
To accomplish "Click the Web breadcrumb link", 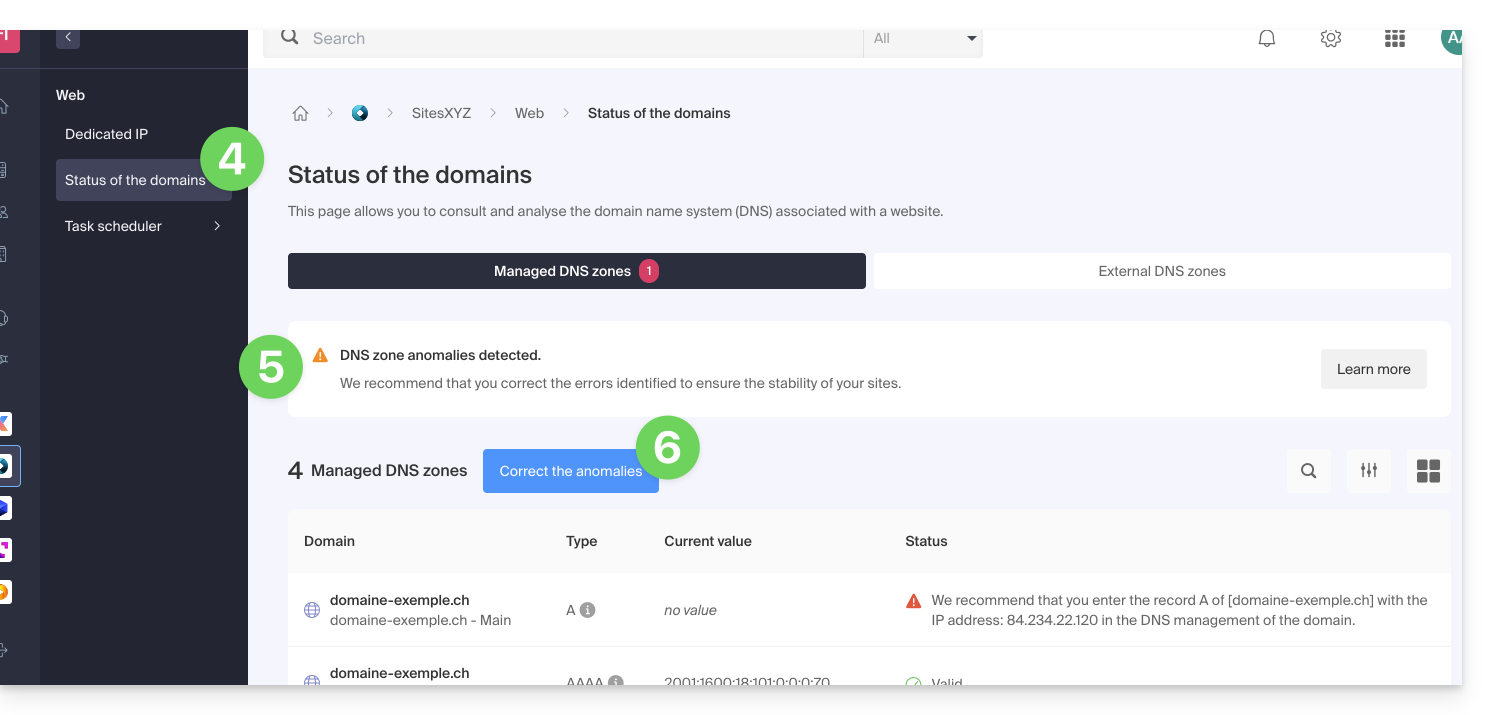I will (529, 113).
